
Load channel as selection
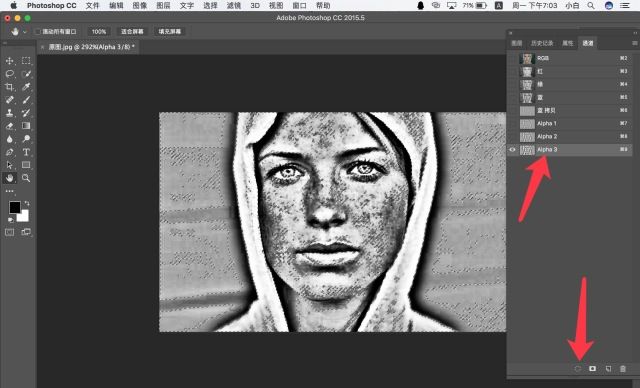click(x=578, y=369)
